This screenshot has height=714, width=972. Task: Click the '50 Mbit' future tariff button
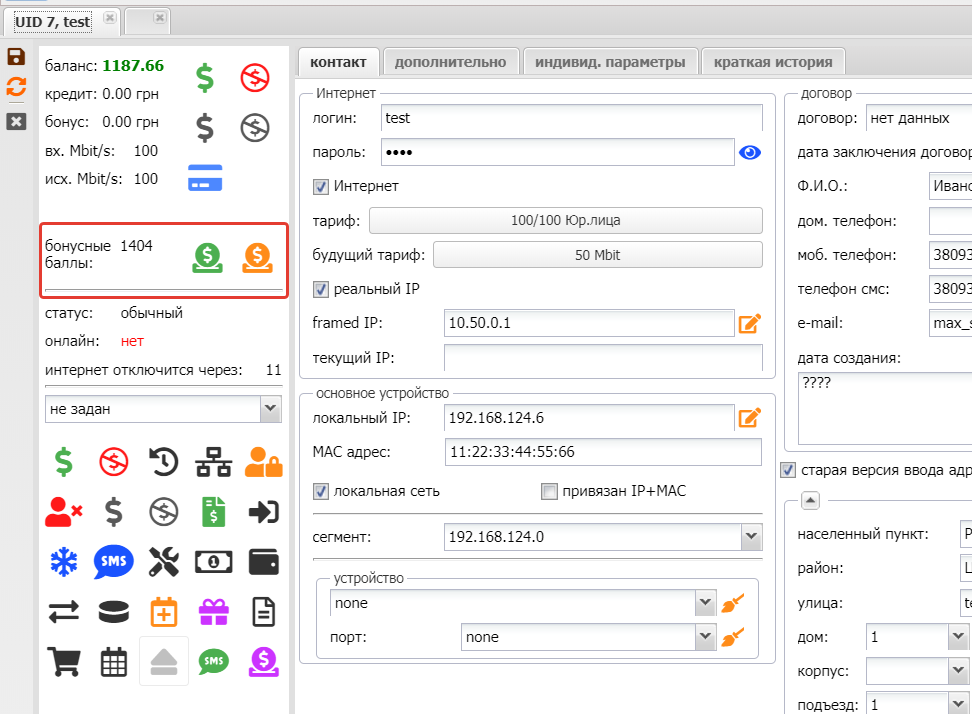click(597, 255)
